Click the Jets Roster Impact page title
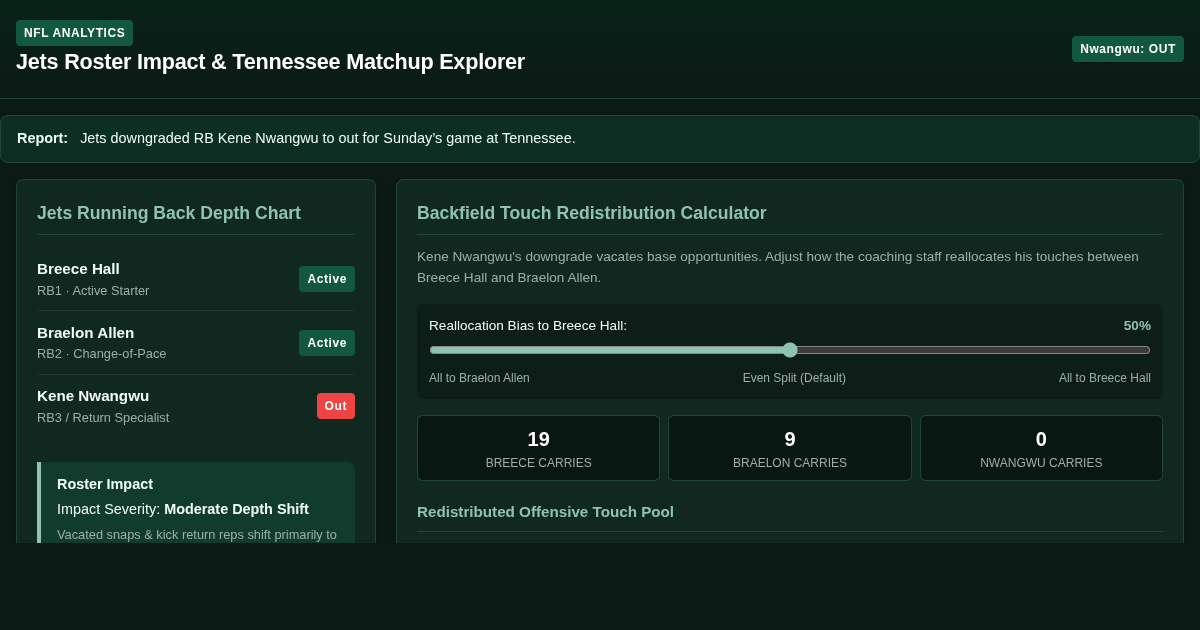Image resolution: width=1200 pixels, height=630 pixels. 270,62
